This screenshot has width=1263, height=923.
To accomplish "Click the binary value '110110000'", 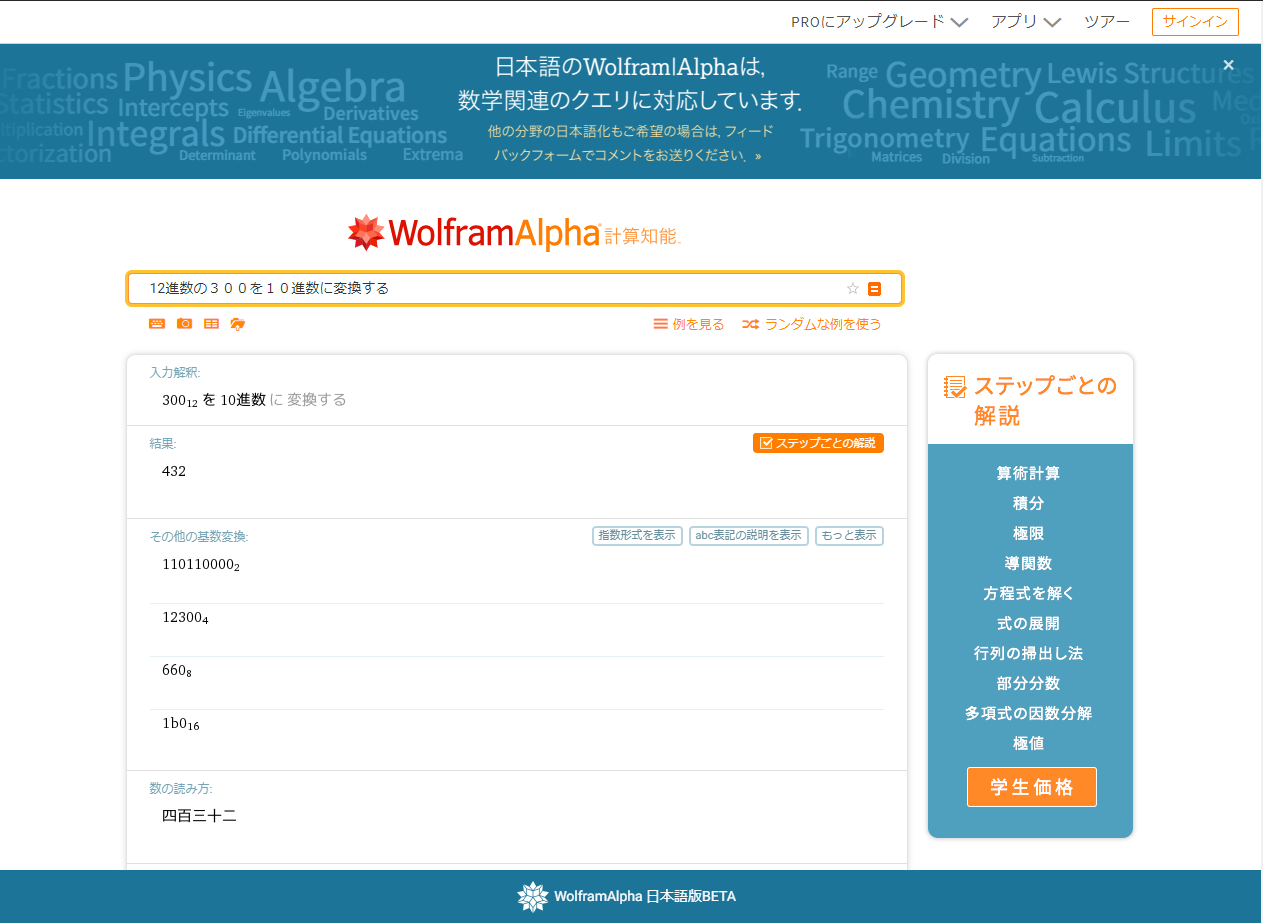I will [x=201, y=565].
